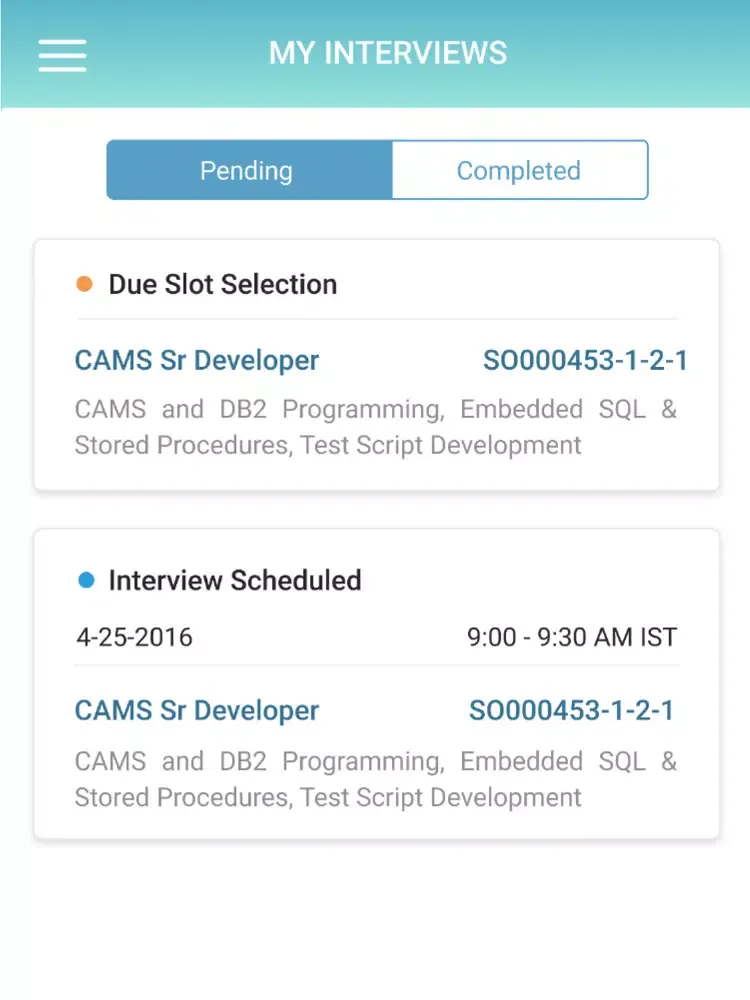Open the Due Slot Selection heading
750x1000 pixels.
pos(223,284)
